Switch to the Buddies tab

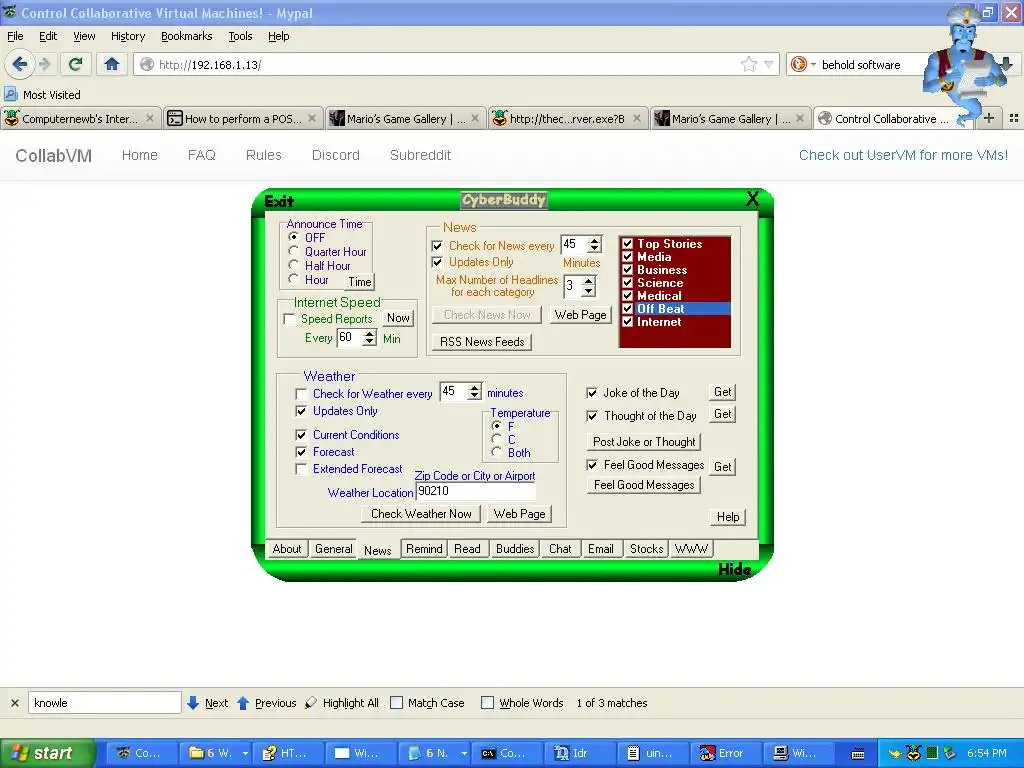click(x=515, y=549)
